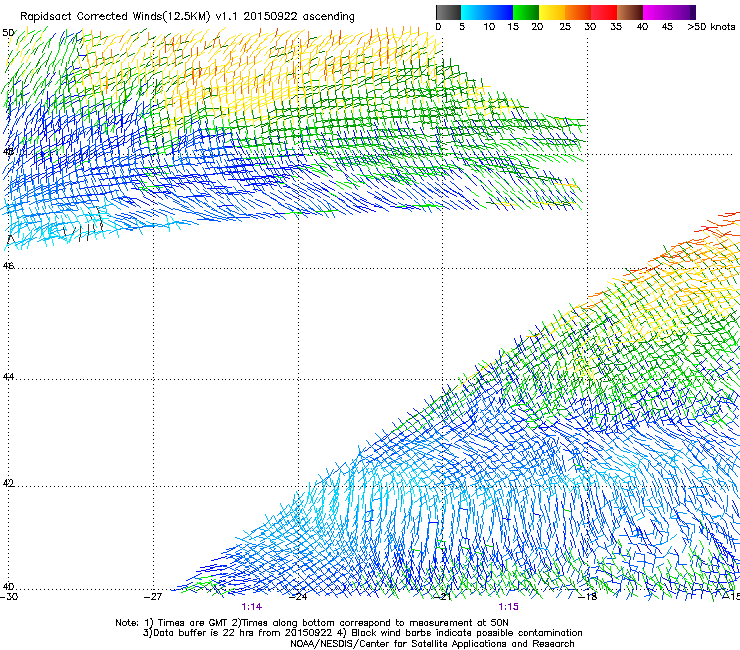Screen dimensions: 740x650
Task: Click the '30' label under the color legend
Action: [590, 27]
